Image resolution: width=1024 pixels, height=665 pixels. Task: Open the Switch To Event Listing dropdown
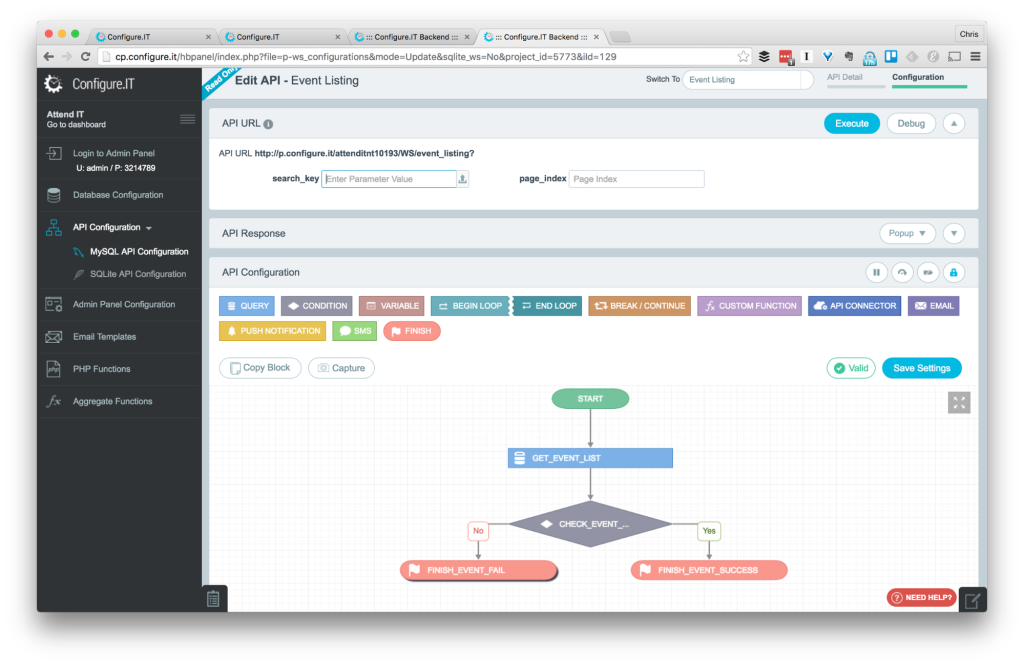click(x=747, y=80)
